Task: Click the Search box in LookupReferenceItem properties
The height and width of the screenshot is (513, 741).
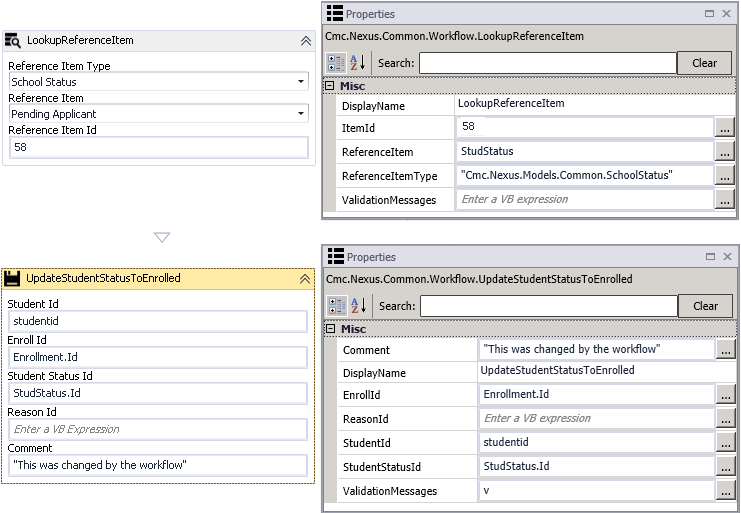Action: (x=548, y=63)
